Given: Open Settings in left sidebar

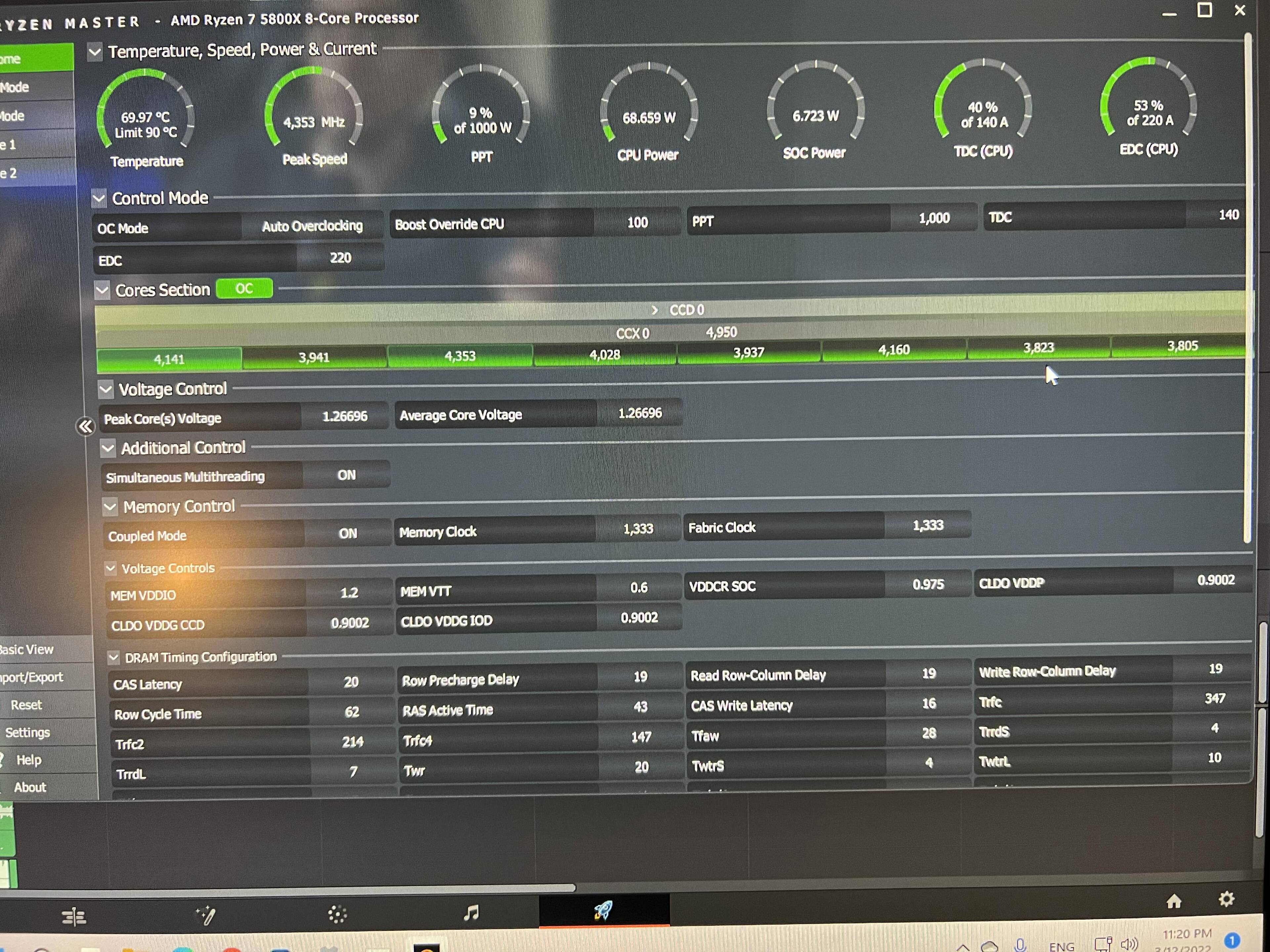Looking at the screenshot, I should 27,732.
